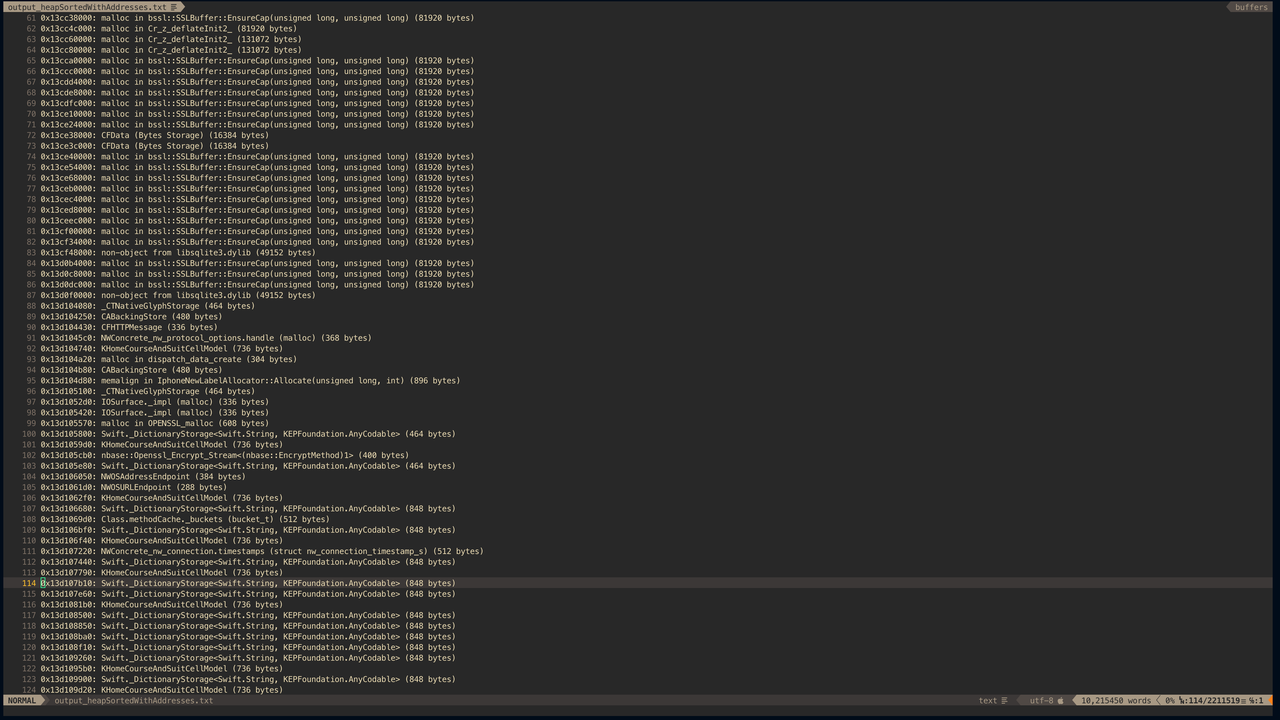Click the filename in the status bar
Screen dimensions: 1280x720
click(x=133, y=701)
